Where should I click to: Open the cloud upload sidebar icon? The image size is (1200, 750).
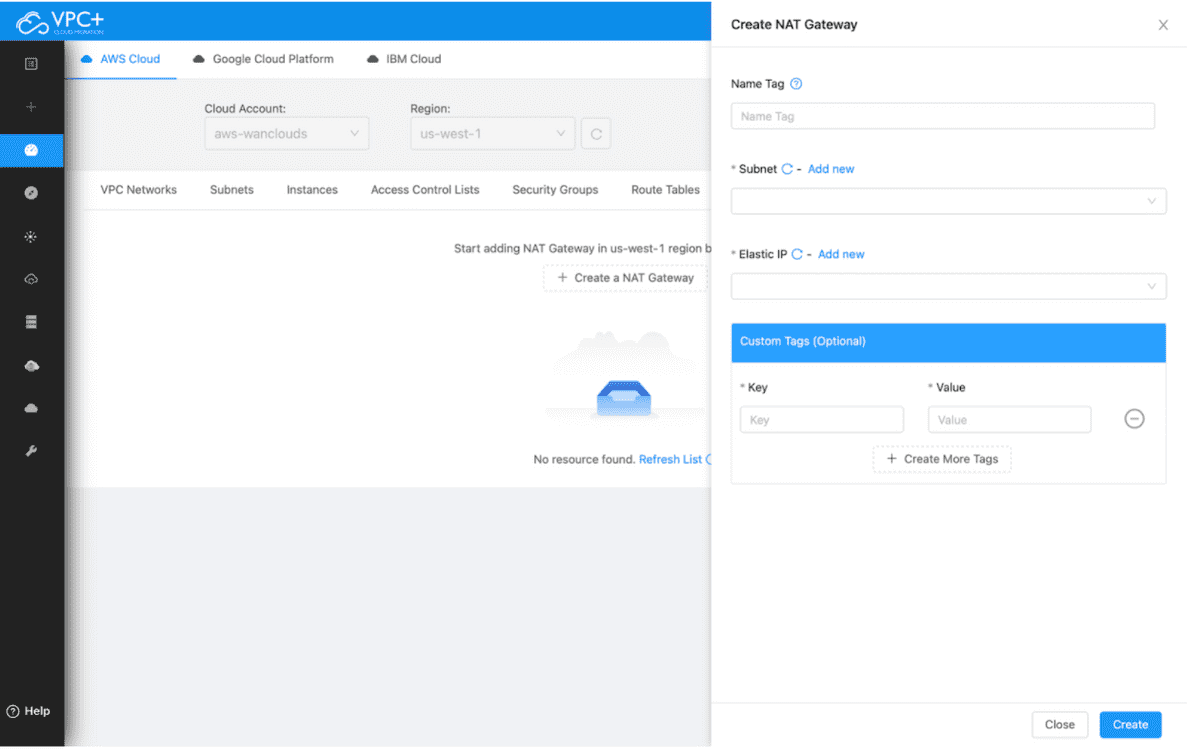pos(31,279)
